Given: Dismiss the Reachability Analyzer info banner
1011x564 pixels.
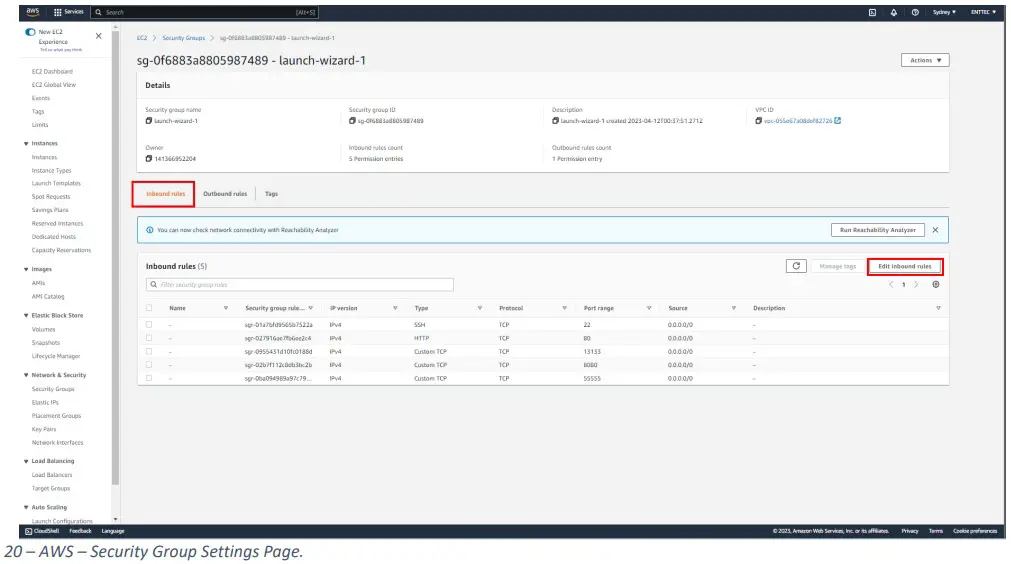Looking at the screenshot, I should pos(935,230).
